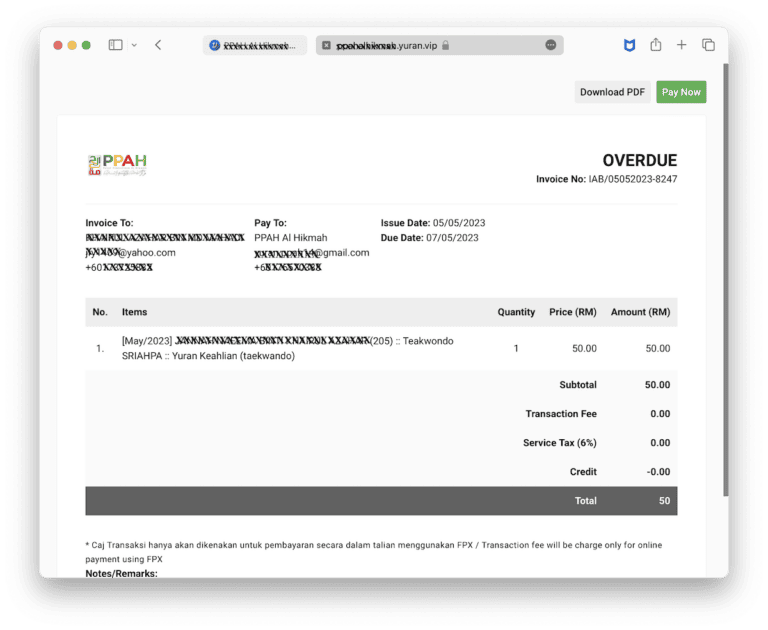Switch to the first browser tab
The width and height of the screenshot is (768, 630).
pos(254,45)
